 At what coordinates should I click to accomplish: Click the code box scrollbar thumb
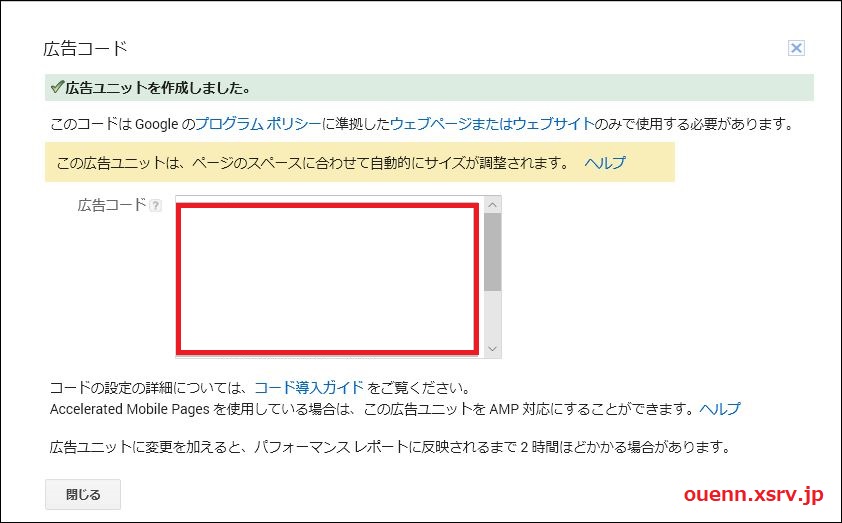click(x=492, y=252)
